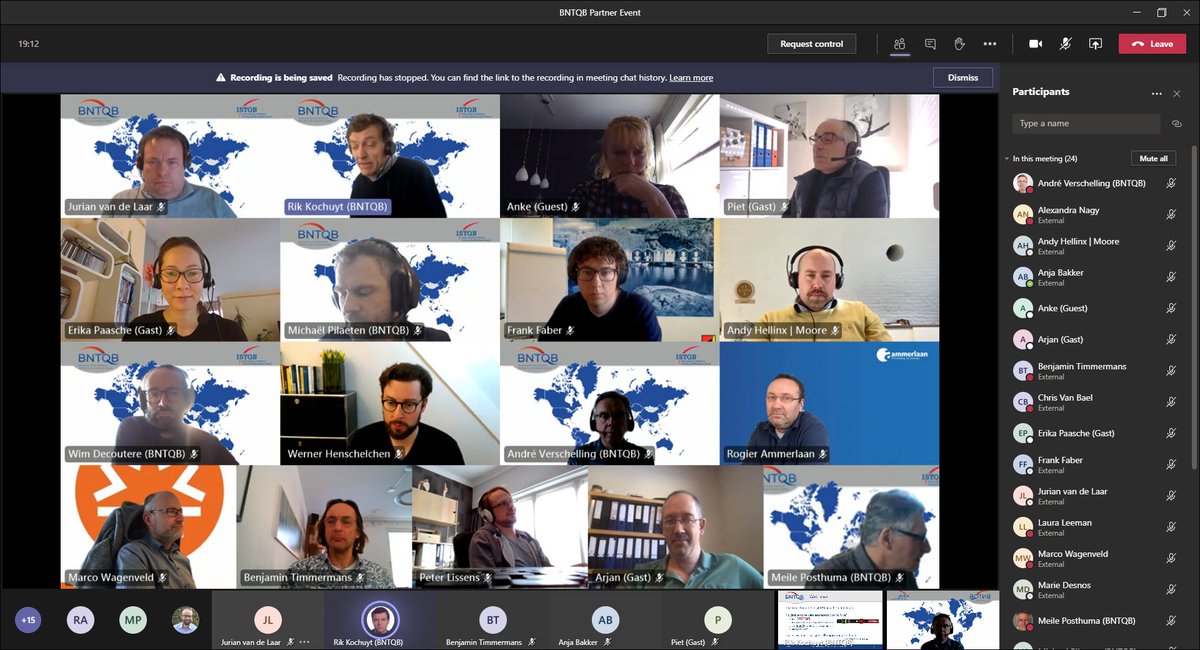This screenshot has width=1200, height=650.
Task: Click icon beside Type a name field
Action: [x=1177, y=124]
